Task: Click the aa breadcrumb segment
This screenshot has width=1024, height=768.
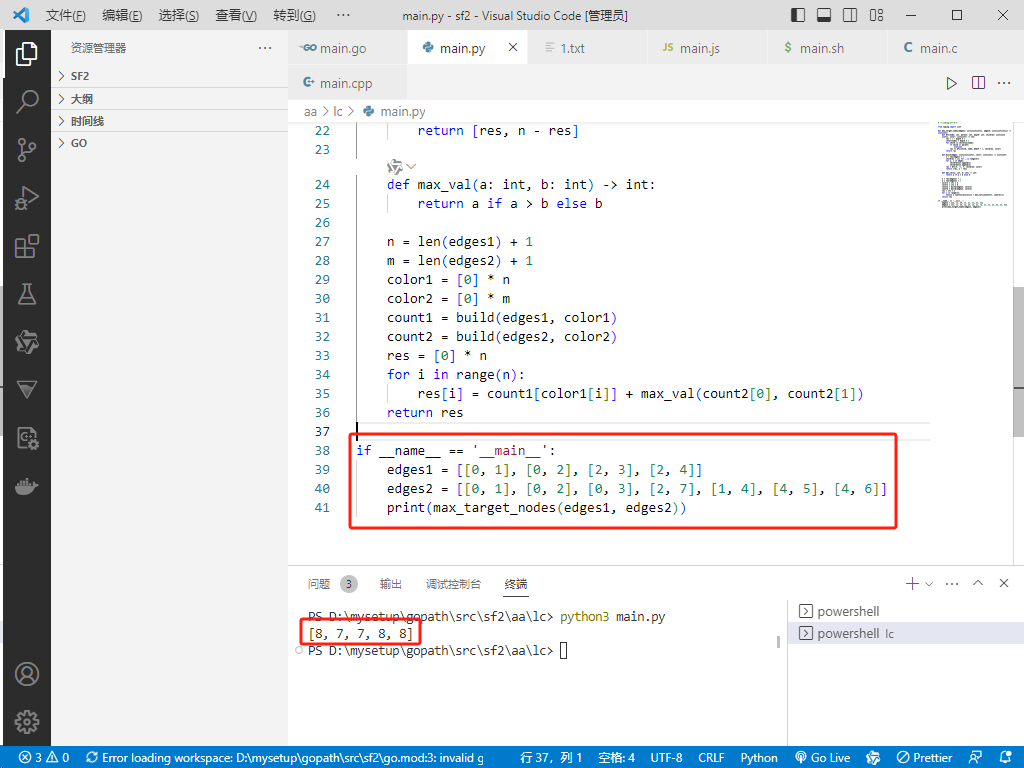Action: click(310, 112)
